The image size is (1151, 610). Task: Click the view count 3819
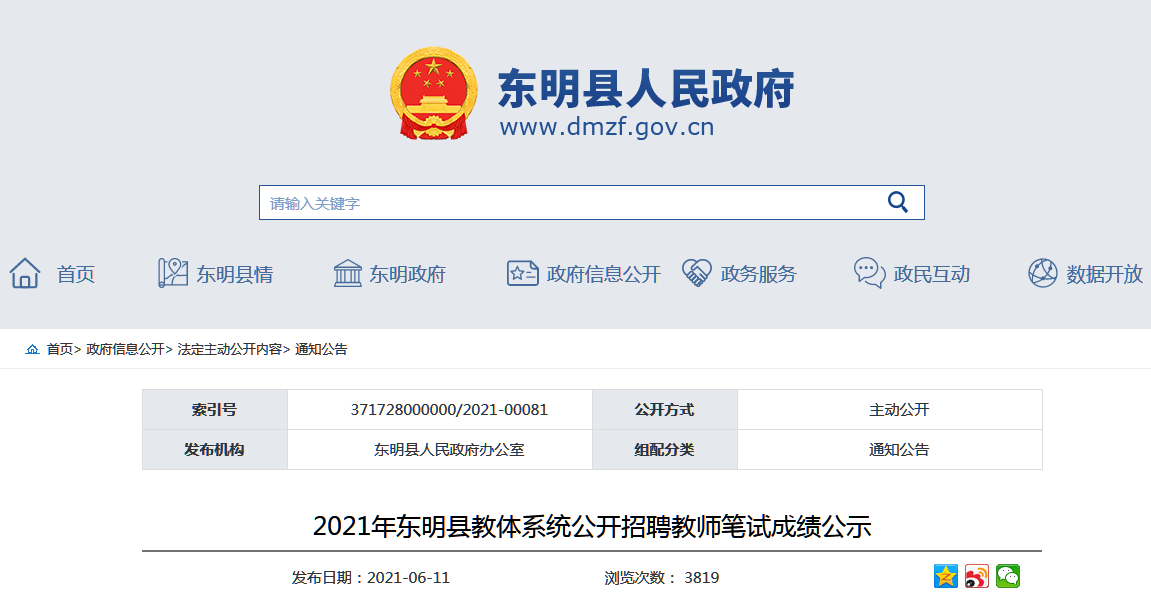click(x=701, y=578)
